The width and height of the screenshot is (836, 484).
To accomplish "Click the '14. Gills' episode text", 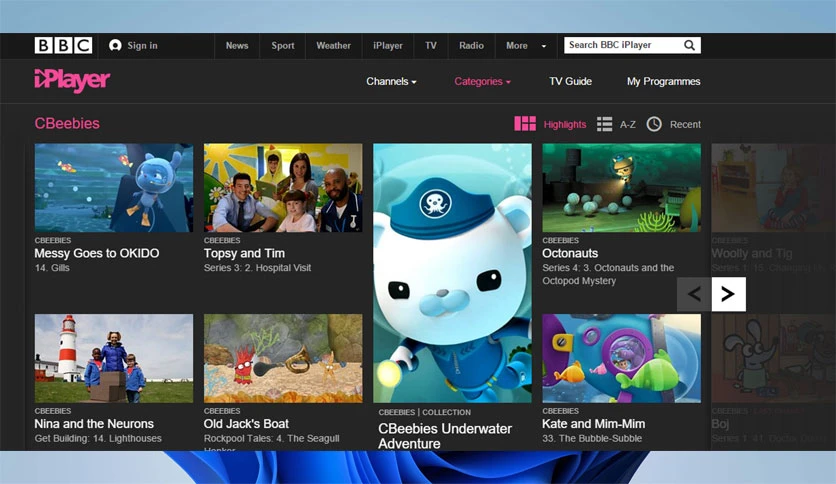I will pos(52,268).
